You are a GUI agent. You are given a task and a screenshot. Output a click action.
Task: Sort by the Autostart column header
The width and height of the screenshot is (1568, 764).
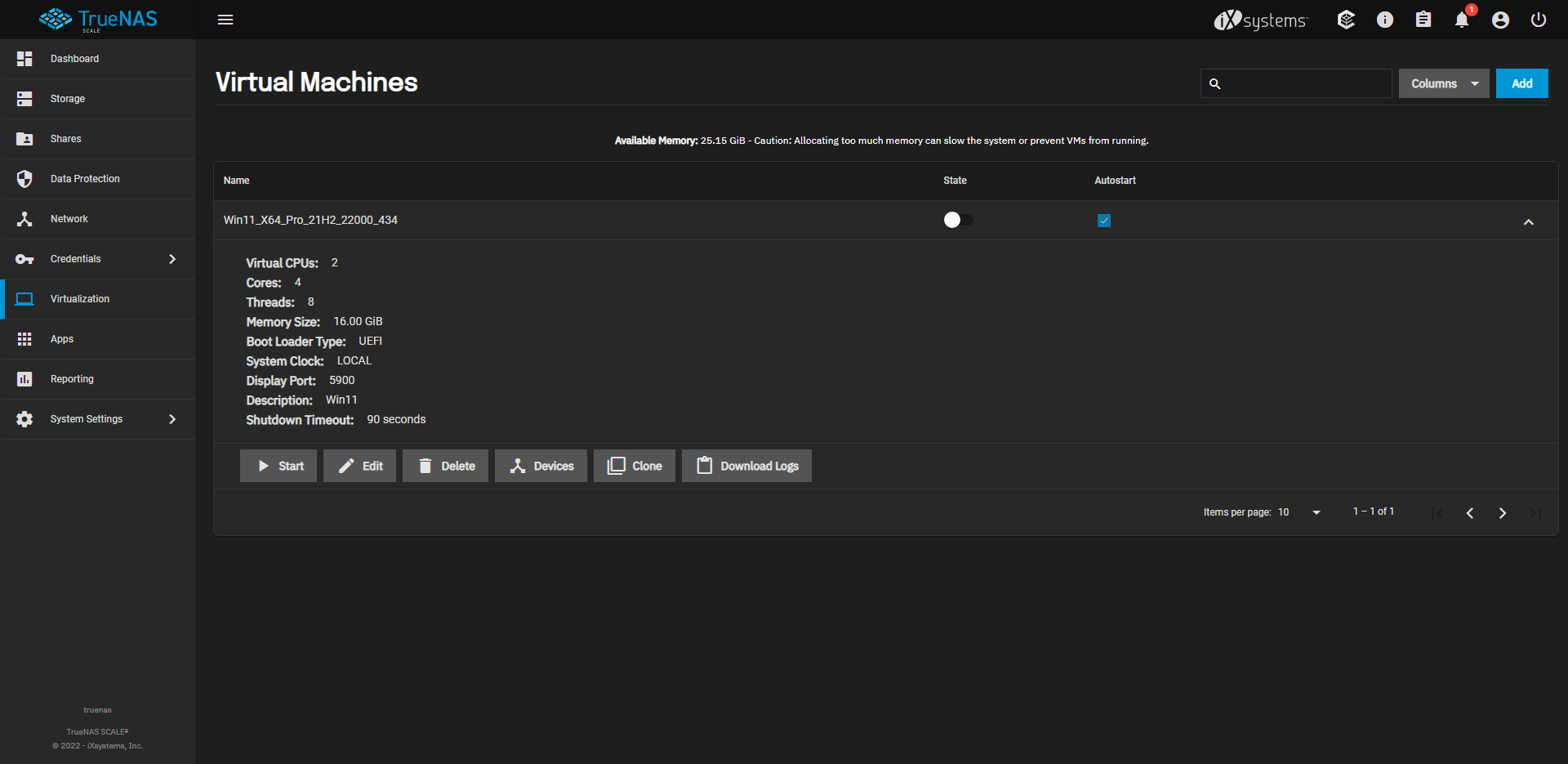pos(1115,181)
